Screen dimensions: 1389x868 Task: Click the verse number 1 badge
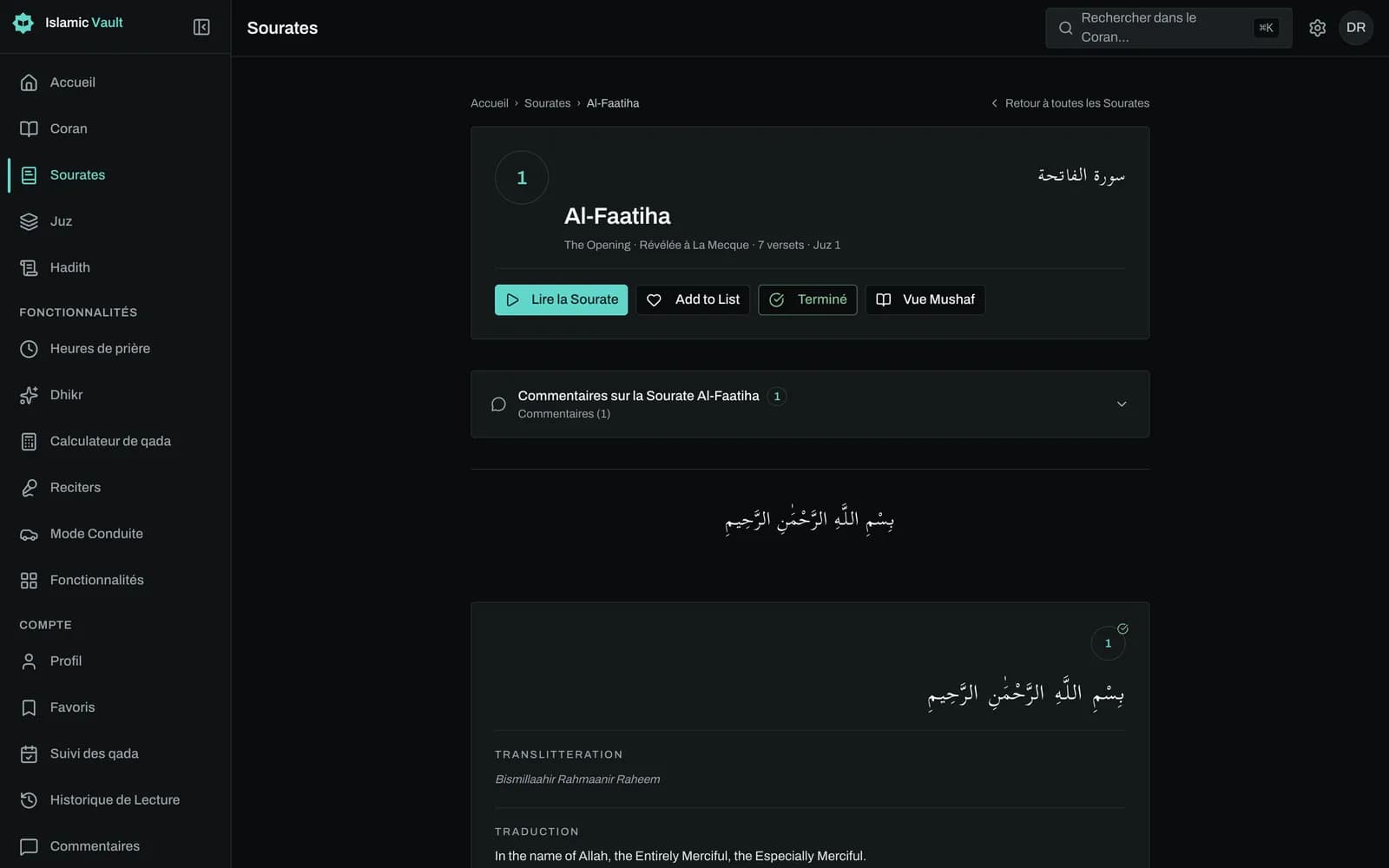coord(1108,643)
